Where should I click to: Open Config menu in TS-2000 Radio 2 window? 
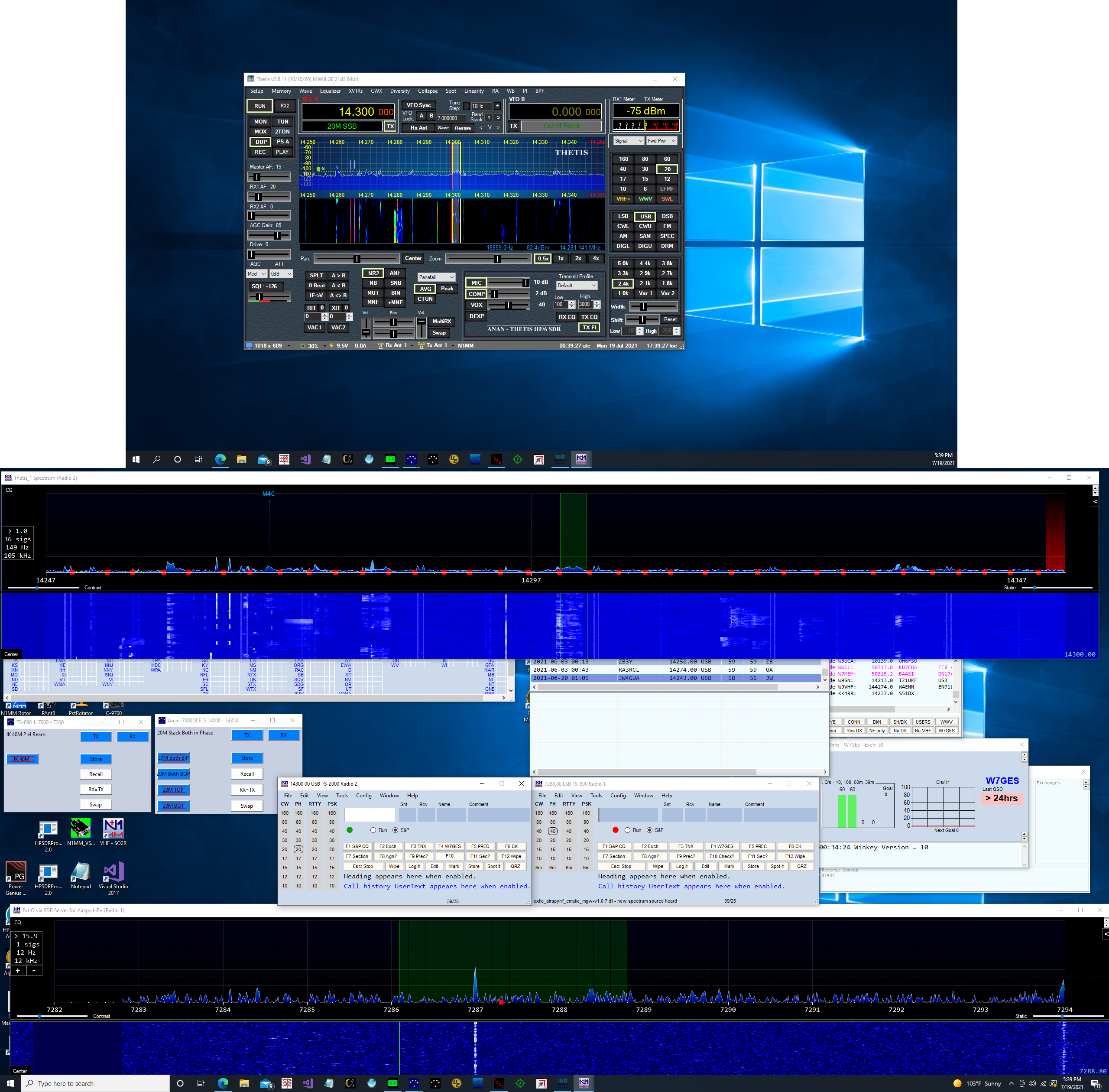[363, 796]
